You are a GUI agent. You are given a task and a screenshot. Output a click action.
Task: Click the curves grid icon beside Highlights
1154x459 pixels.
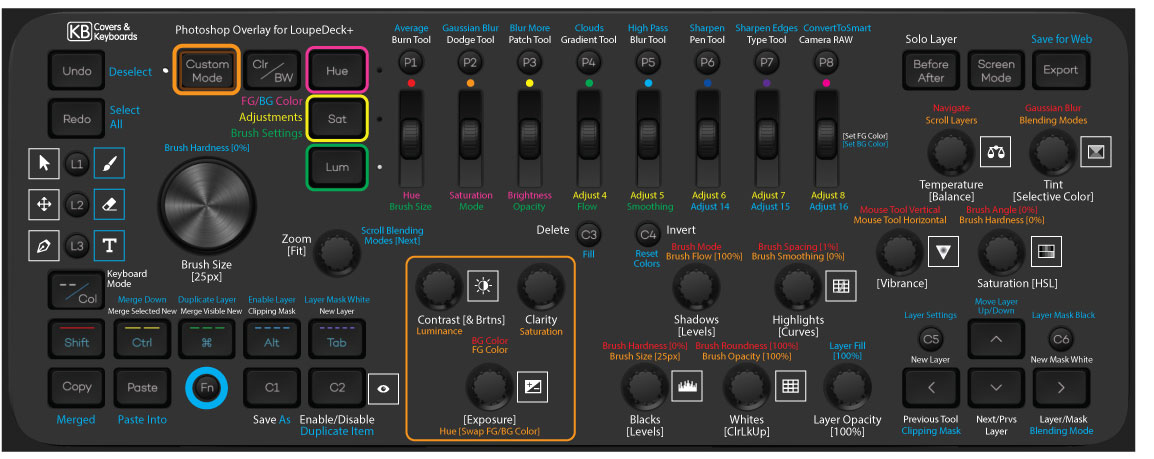click(x=840, y=286)
